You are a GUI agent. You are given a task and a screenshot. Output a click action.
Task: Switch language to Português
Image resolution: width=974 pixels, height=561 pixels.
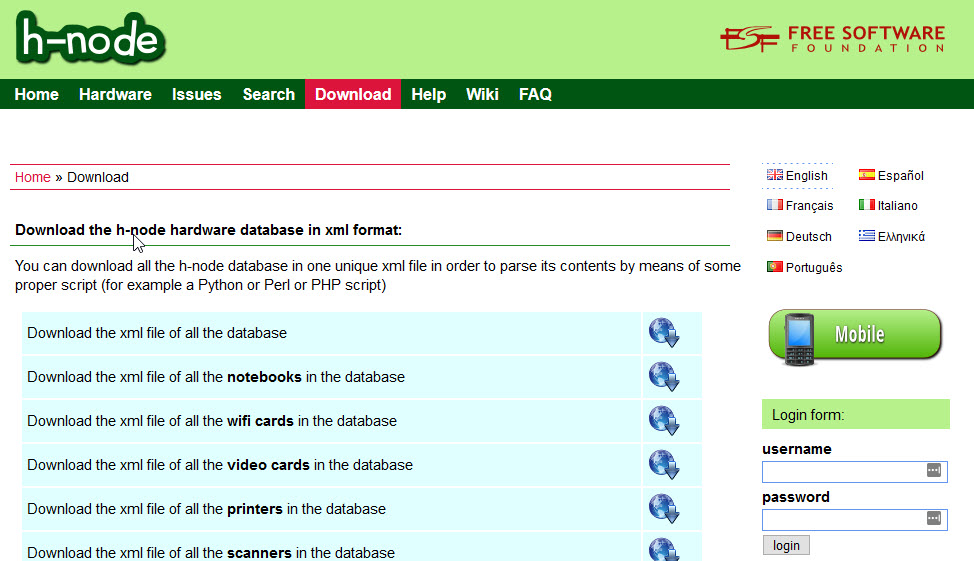(x=814, y=268)
